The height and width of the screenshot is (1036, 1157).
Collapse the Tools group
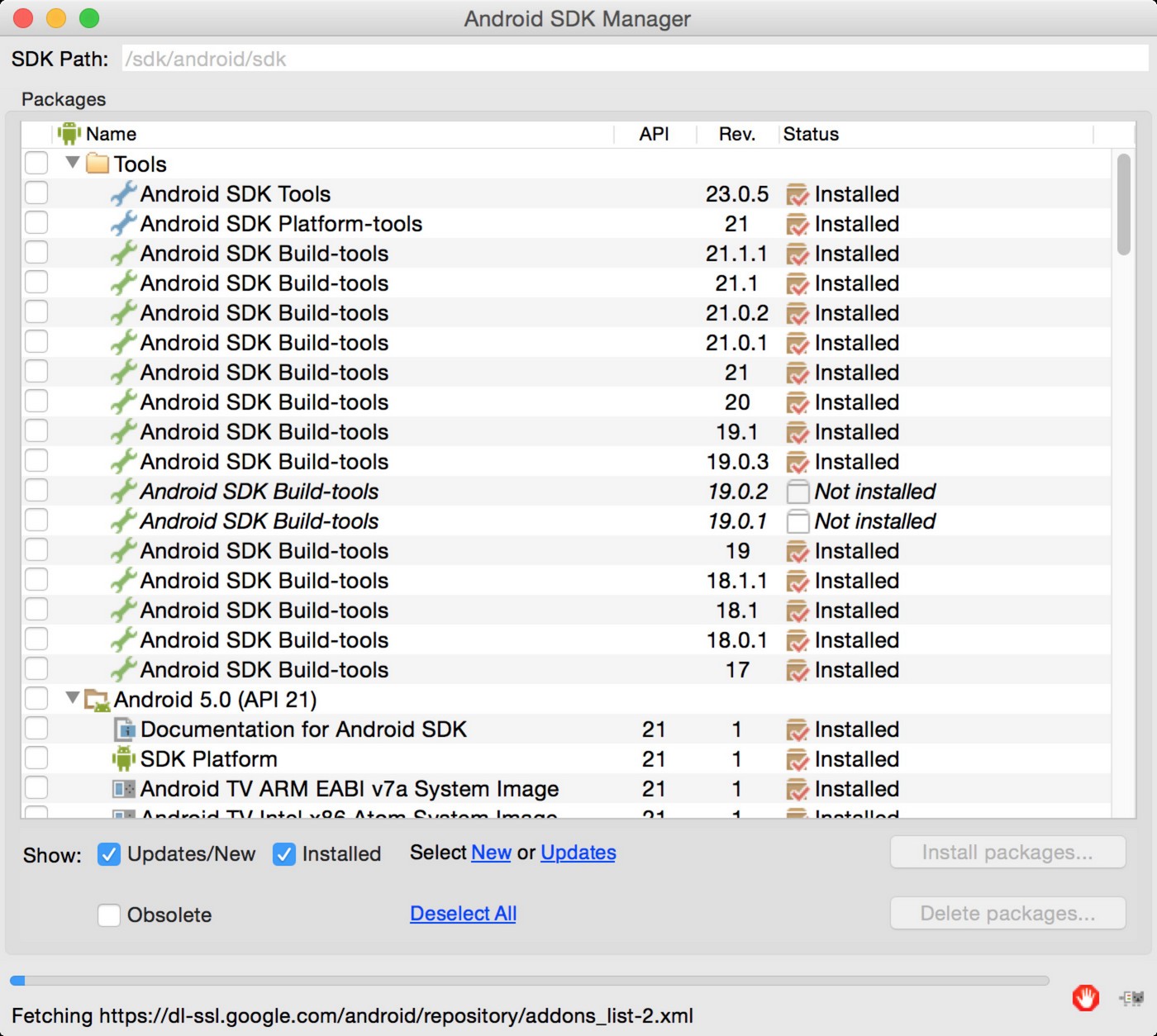73,163
